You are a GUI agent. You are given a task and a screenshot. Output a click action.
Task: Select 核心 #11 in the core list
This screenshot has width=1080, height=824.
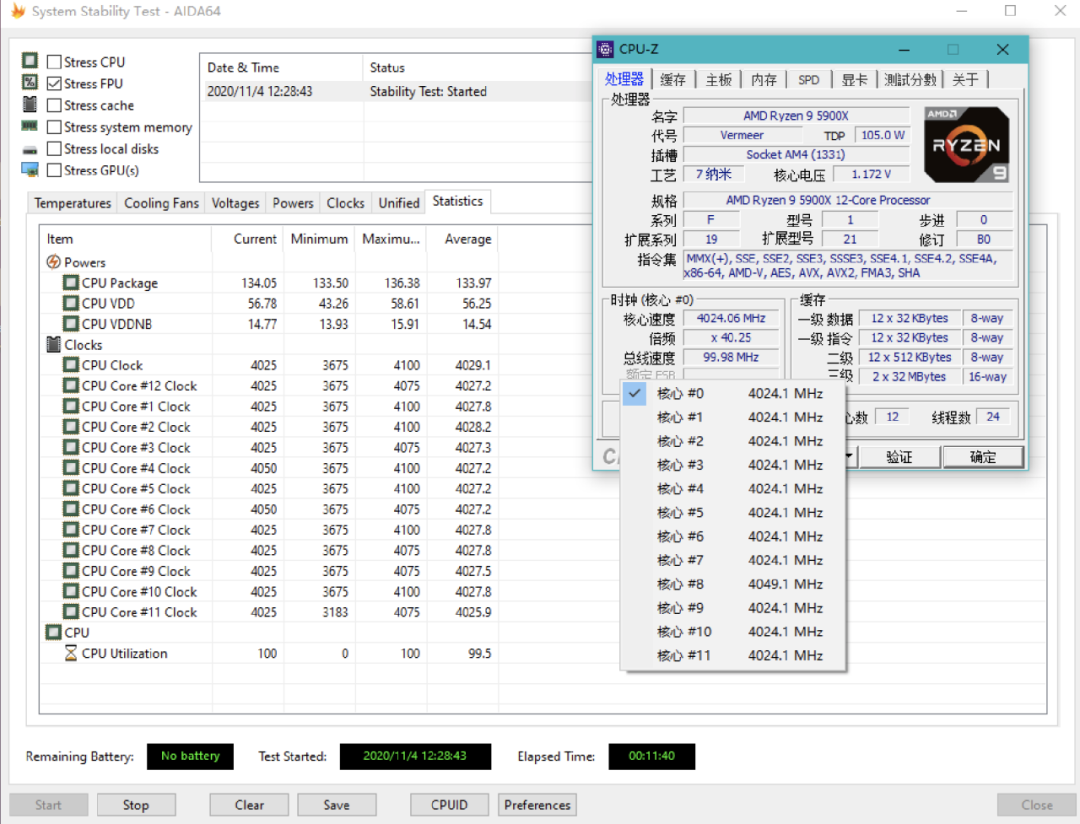(x=734, y=656)
